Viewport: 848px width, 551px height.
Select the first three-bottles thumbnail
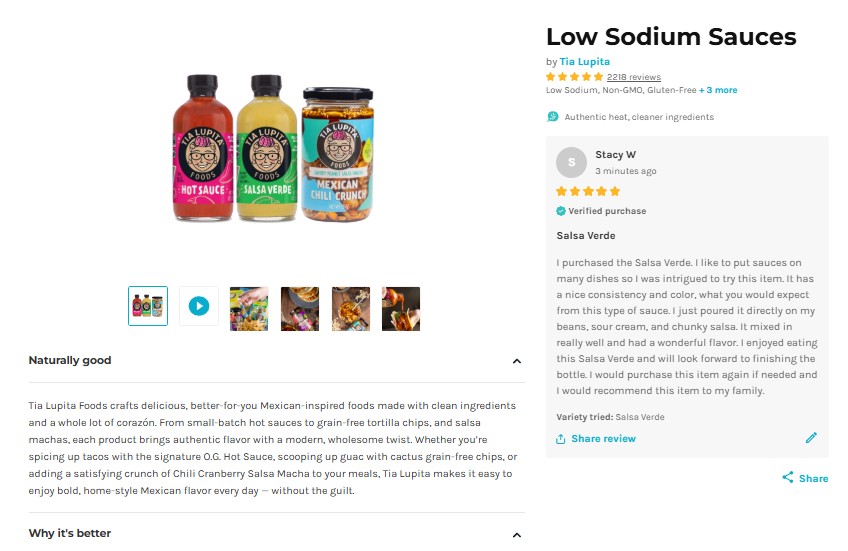click(x=148, y=306)
